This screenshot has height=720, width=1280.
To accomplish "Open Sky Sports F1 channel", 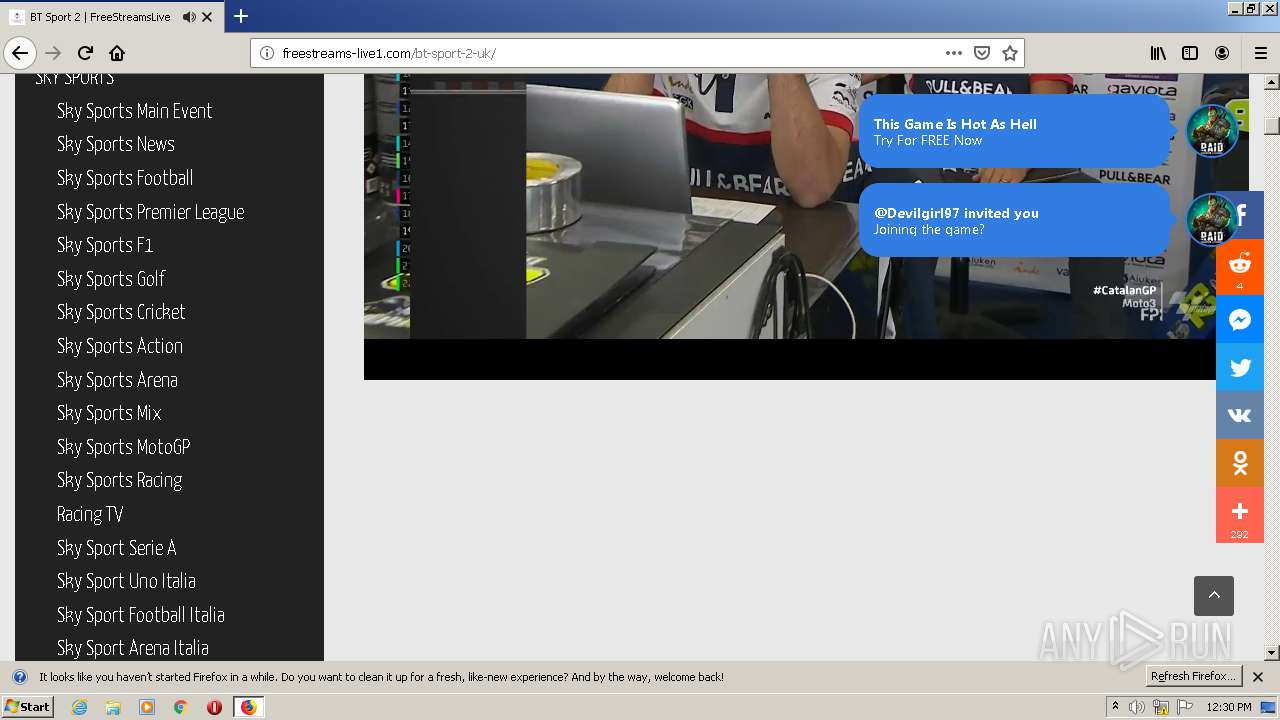I will (105, 245).
